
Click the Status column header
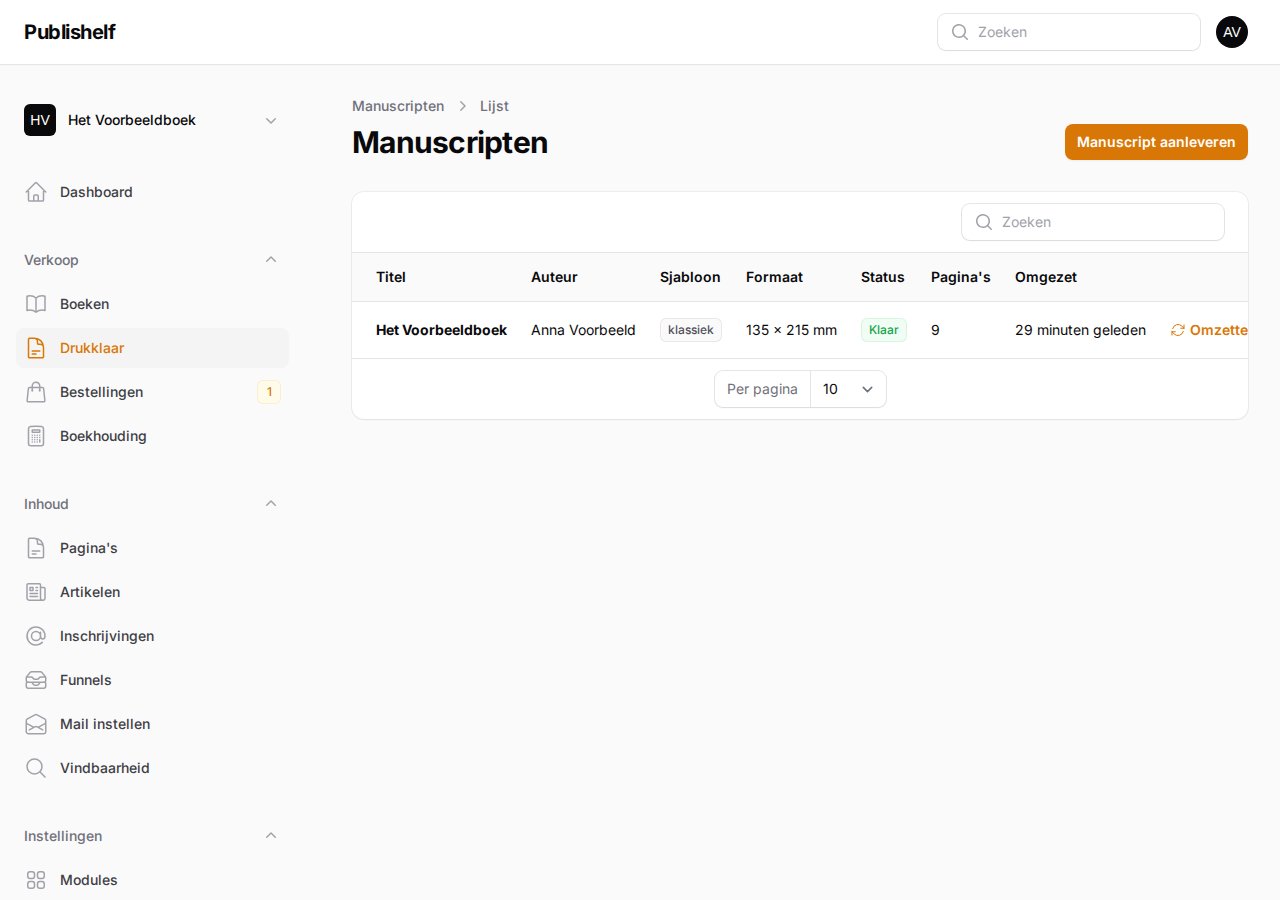coord(883,277)
